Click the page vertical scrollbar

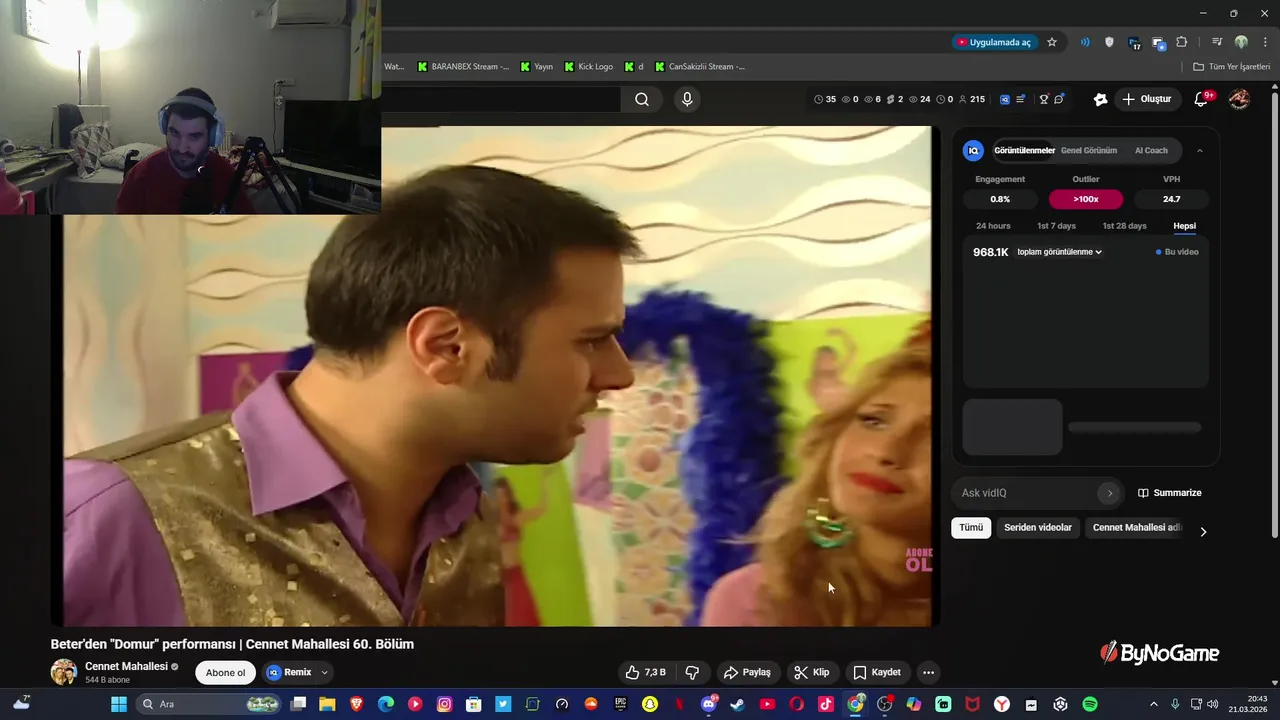(1274, 313)
